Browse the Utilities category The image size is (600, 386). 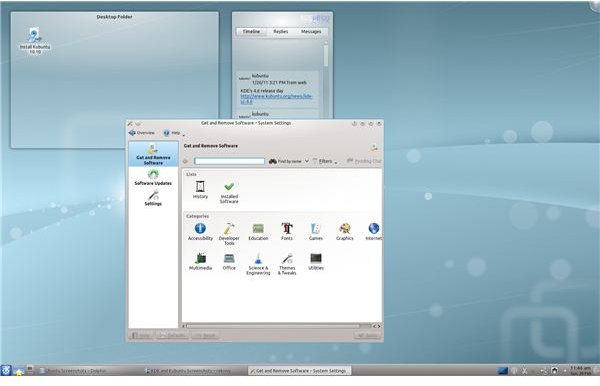(316, 261)
